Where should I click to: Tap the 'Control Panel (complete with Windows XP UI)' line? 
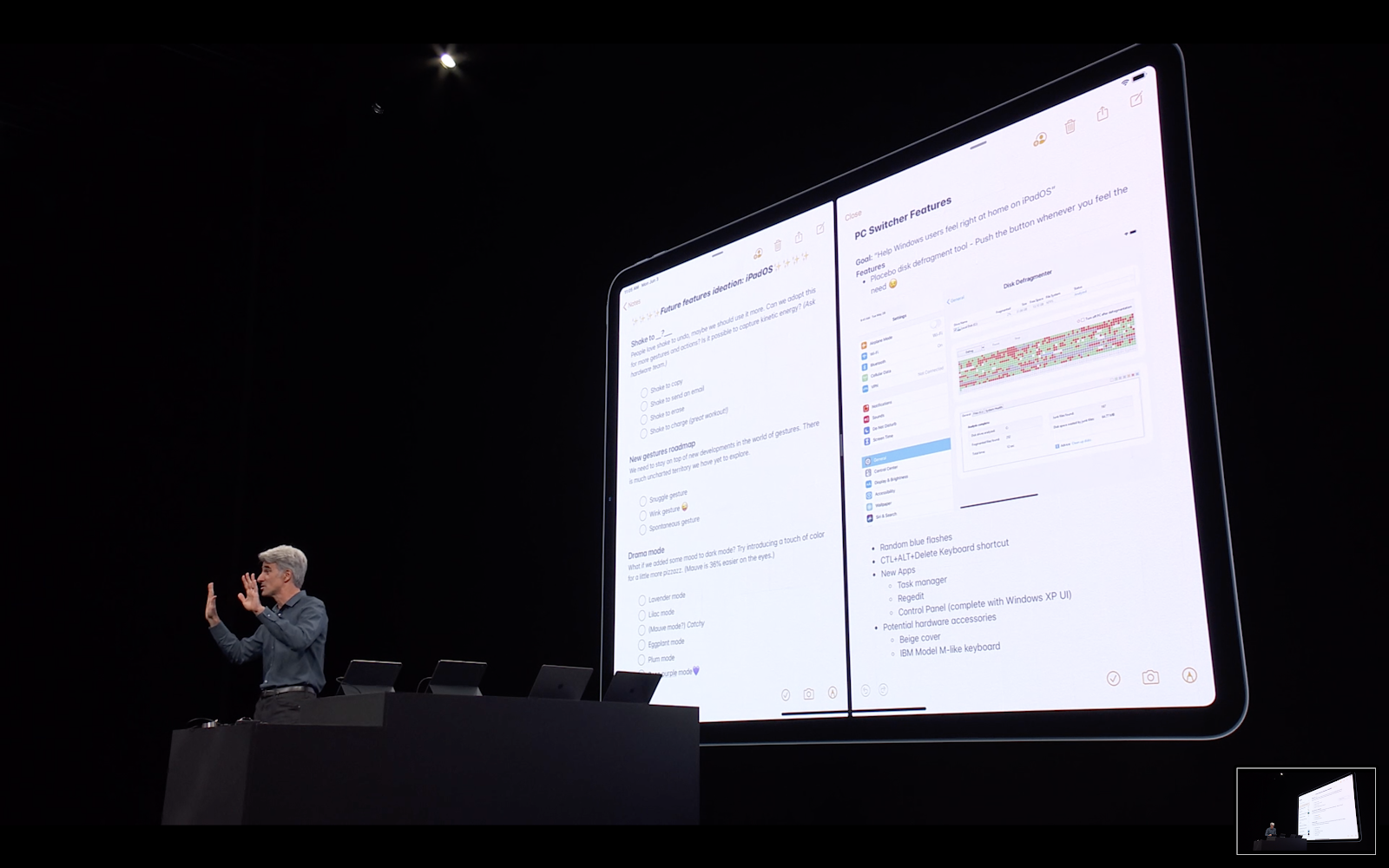click(x=984, y=602)
